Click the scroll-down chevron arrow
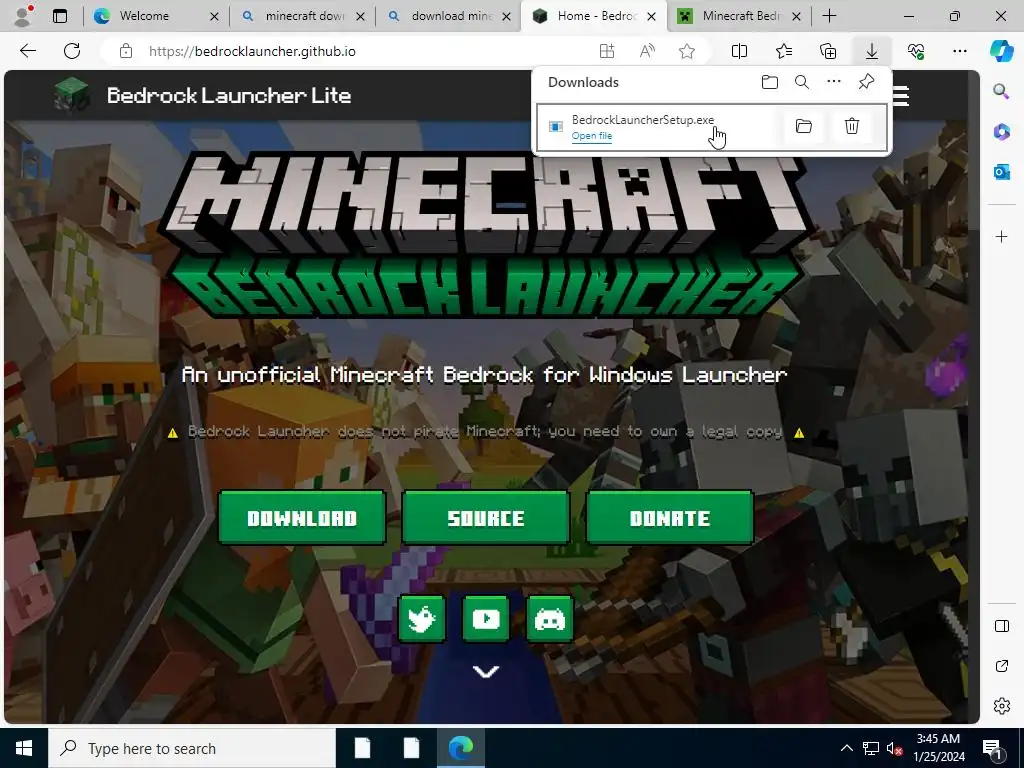 486,671
